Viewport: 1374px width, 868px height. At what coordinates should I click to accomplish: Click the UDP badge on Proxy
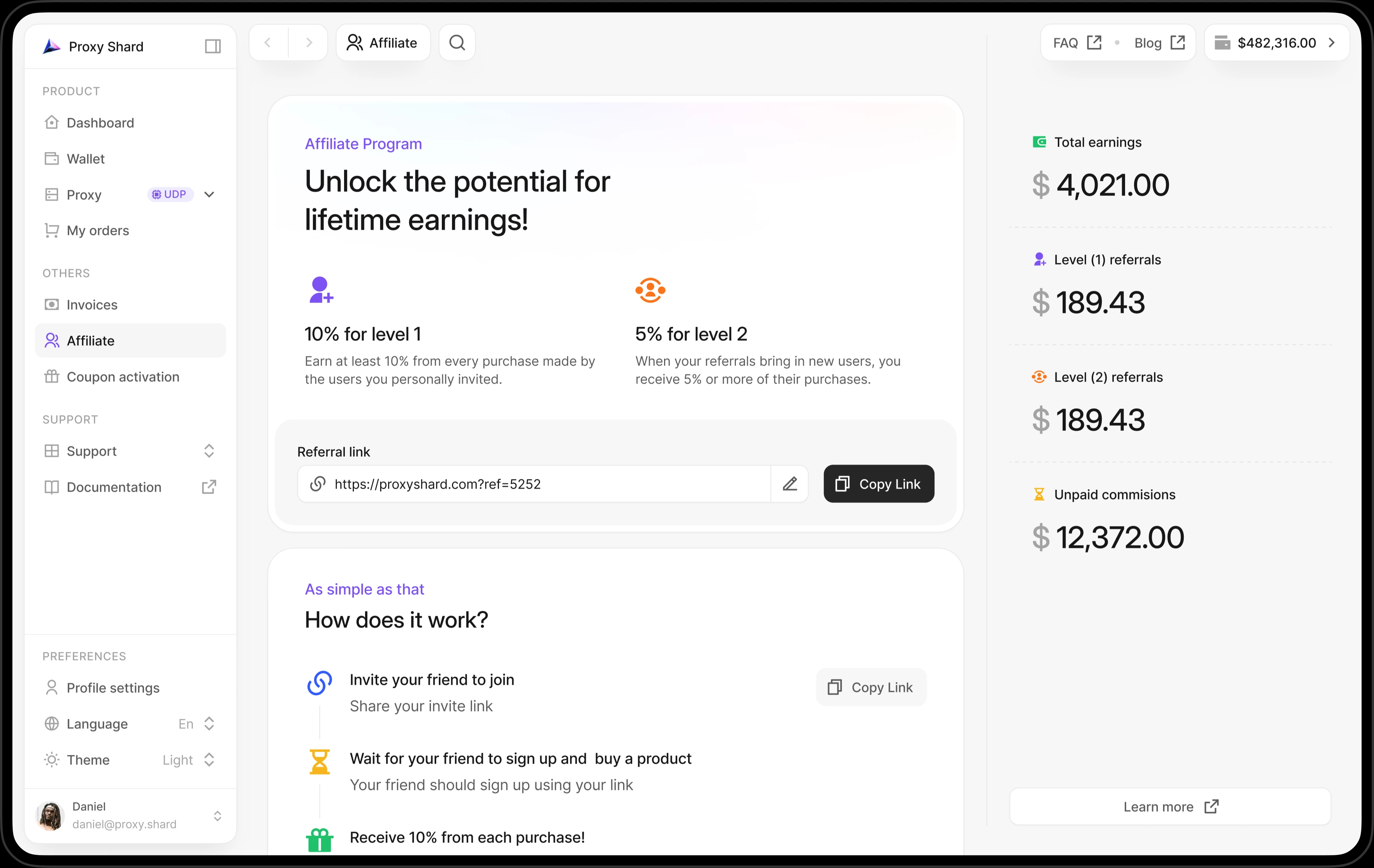[x=171, y=194]
